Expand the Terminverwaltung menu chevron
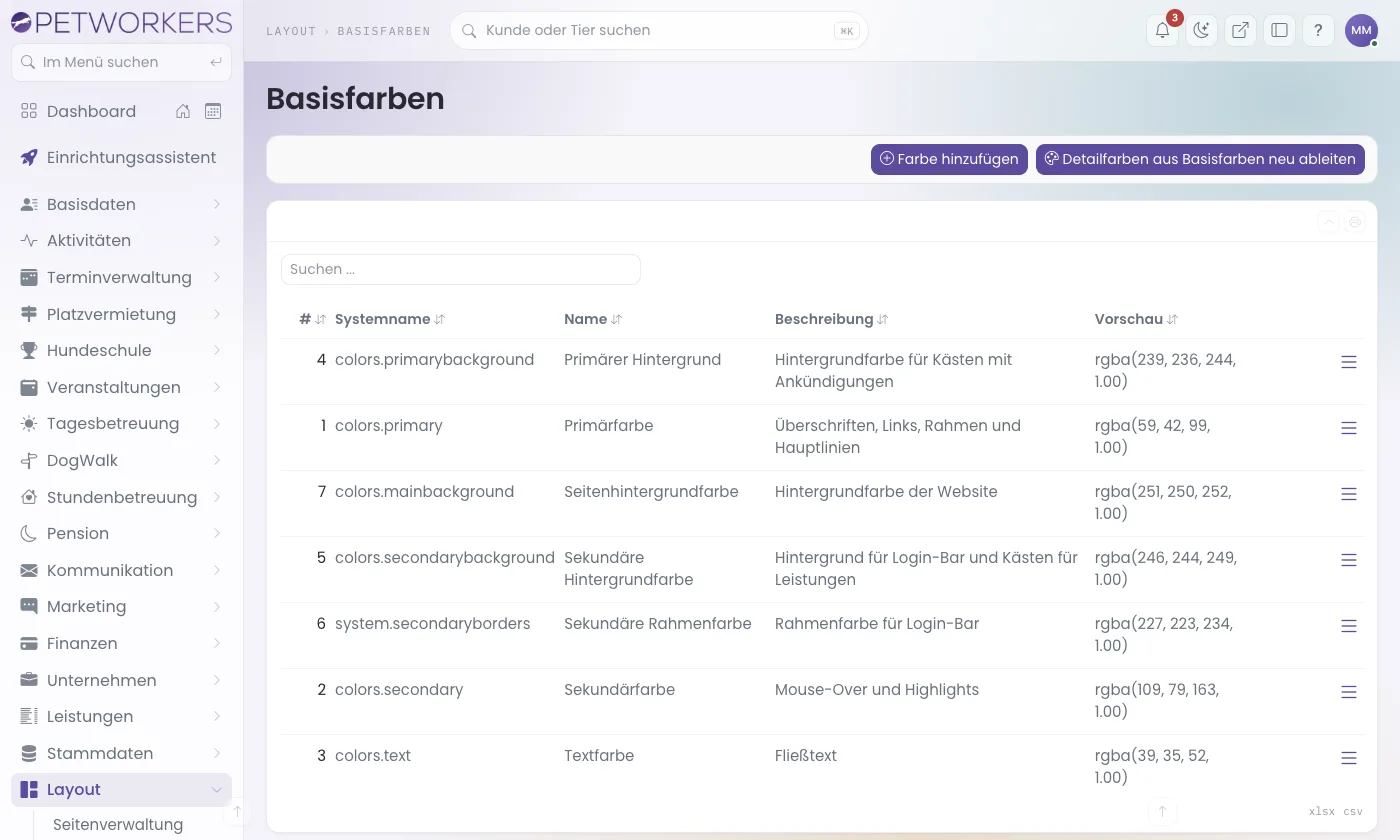Viewport: 1400px width, 840px height. point(217,277)
